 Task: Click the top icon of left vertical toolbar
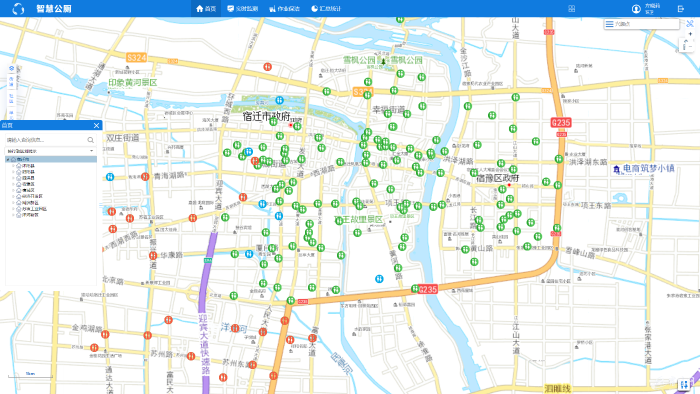[12, 68]
